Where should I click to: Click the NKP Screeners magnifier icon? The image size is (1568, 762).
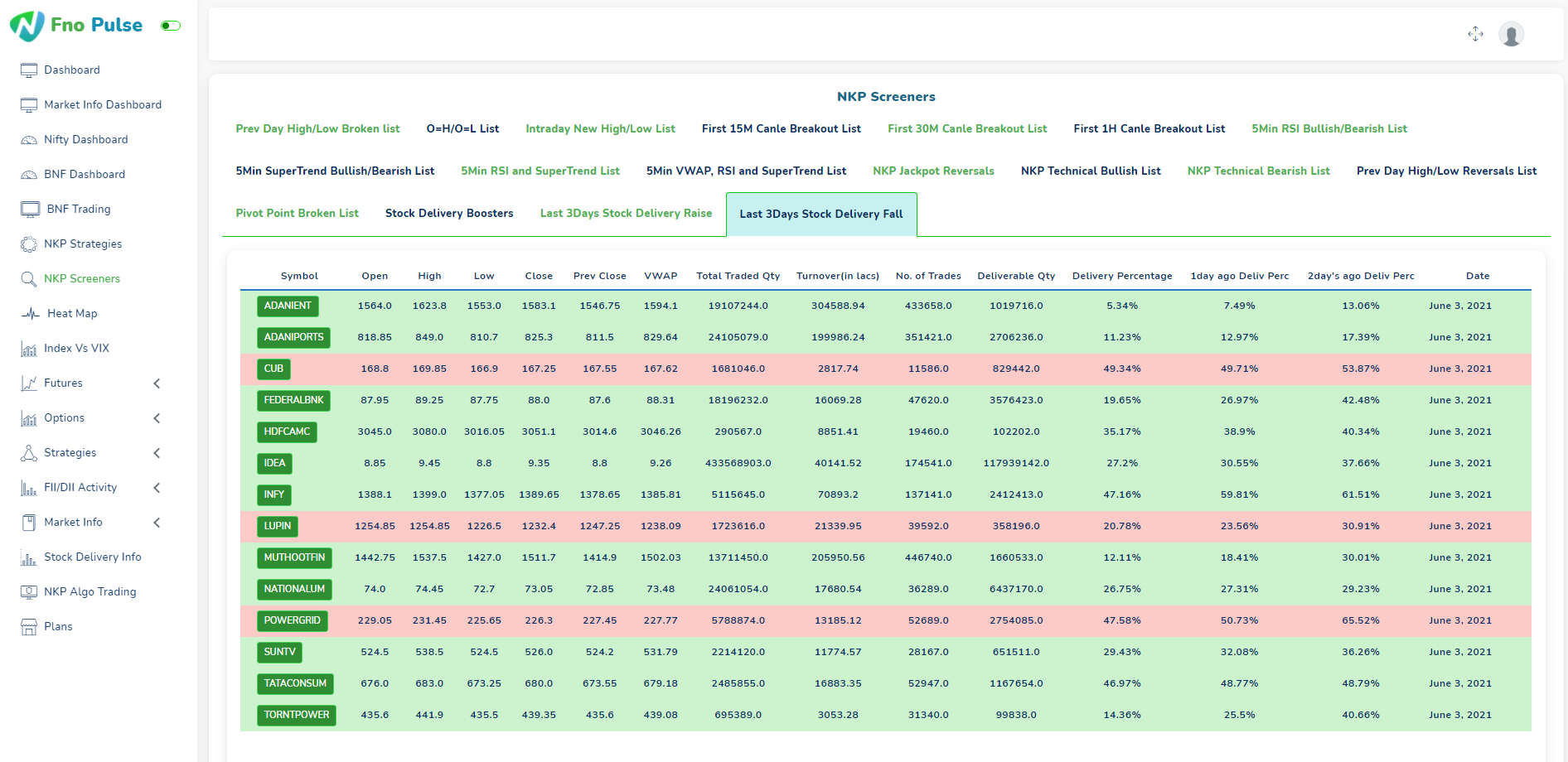[x=29, y=279]
